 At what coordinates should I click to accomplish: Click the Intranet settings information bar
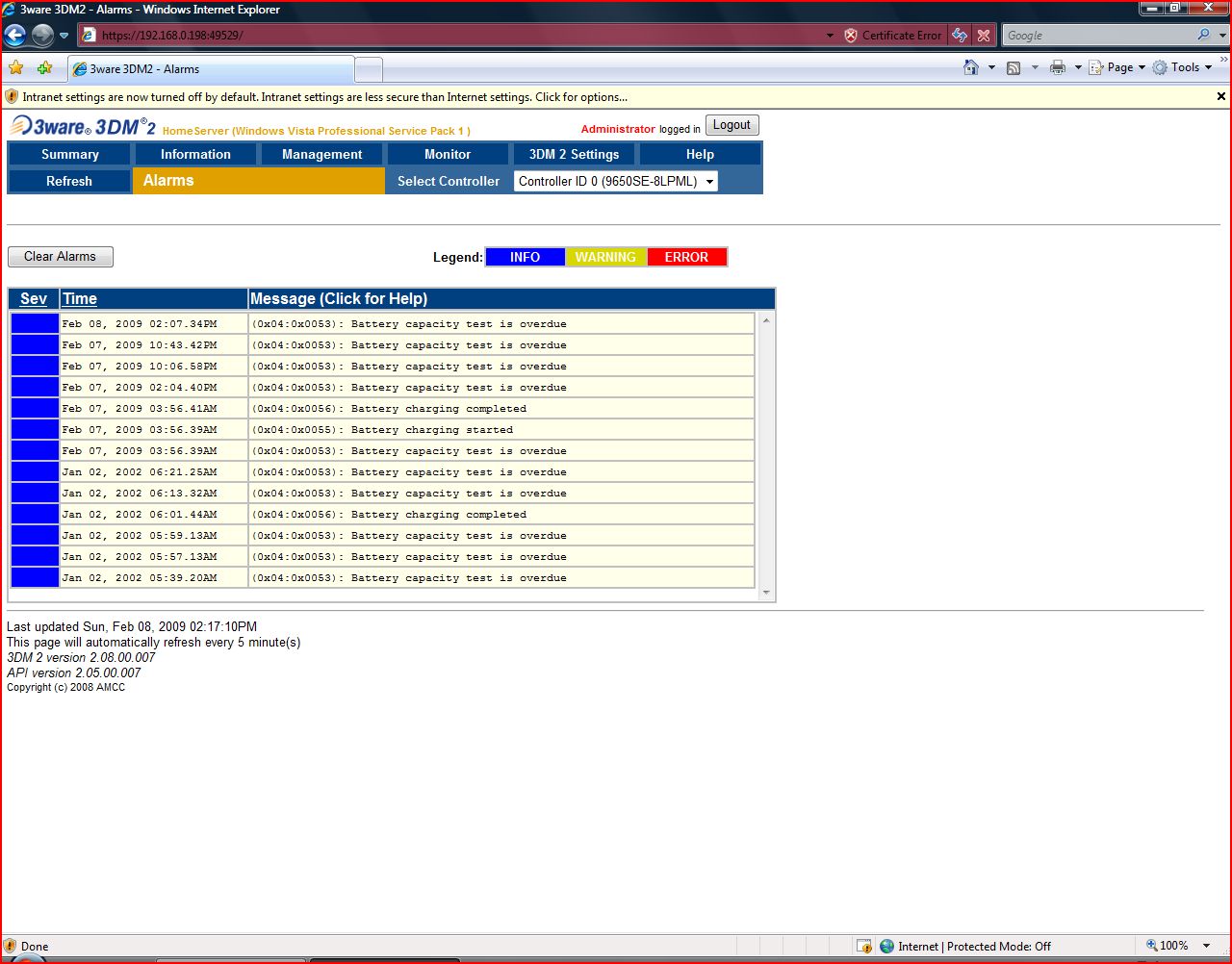coord(608,97)
